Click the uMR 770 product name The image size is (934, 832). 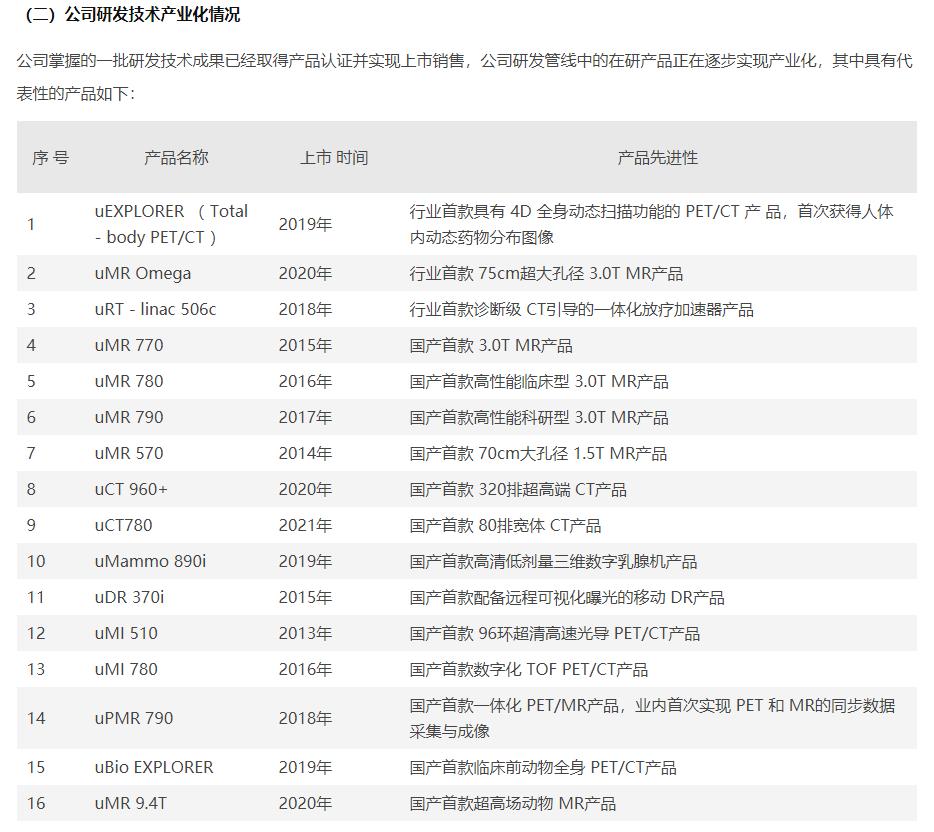click(138, 346)
